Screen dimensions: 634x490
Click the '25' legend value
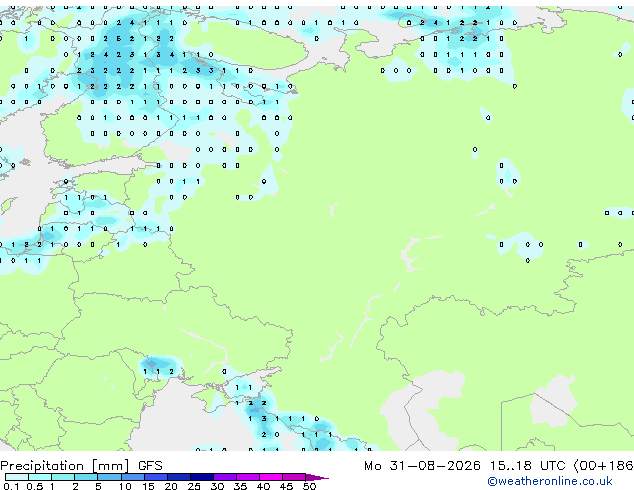point(194,486)
